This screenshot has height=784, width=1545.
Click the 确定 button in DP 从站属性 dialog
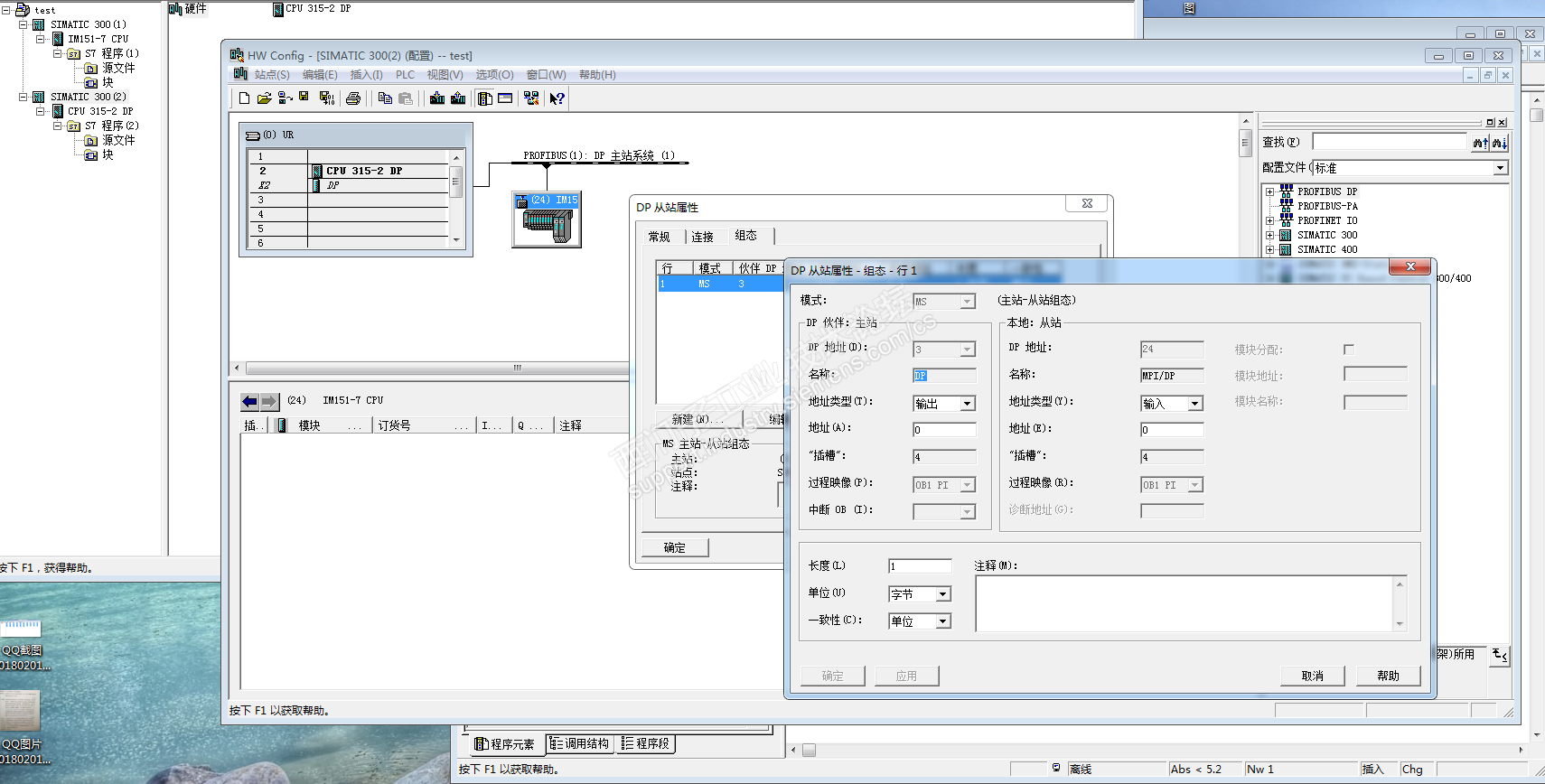coord(675,547)
